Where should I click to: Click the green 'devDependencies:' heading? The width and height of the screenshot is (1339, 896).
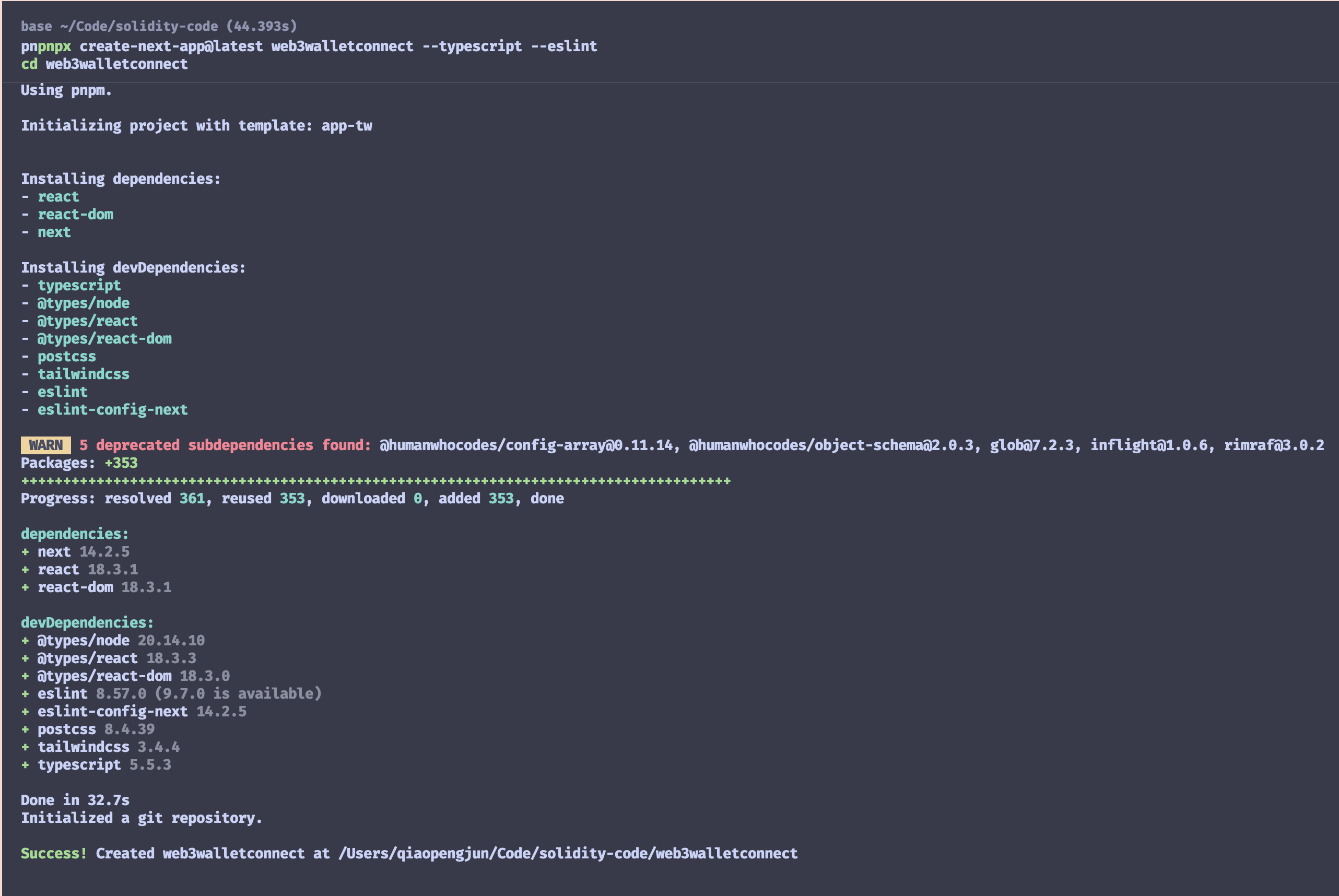point(87,622)
